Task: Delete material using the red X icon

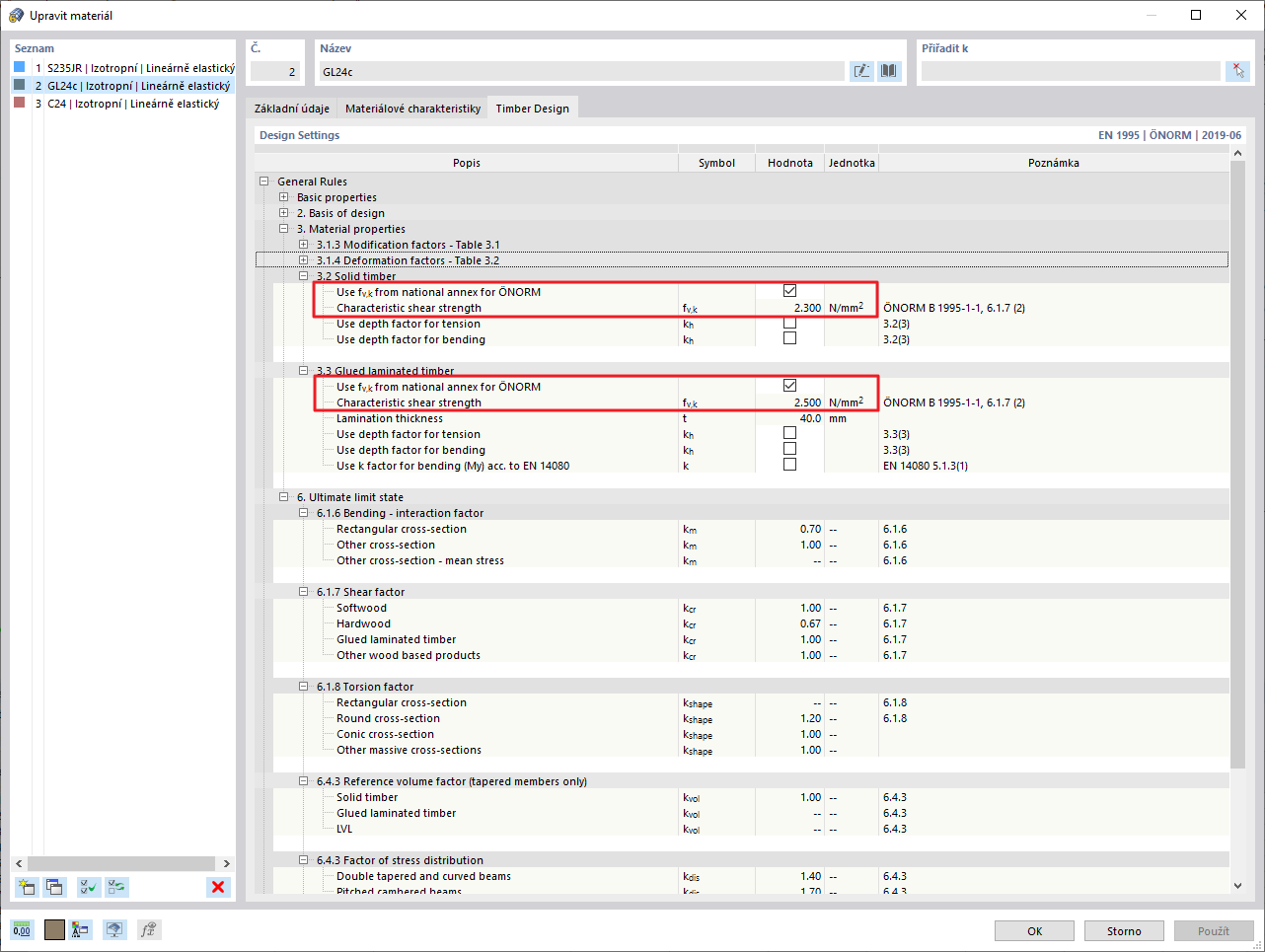Action: pos(218,887)
